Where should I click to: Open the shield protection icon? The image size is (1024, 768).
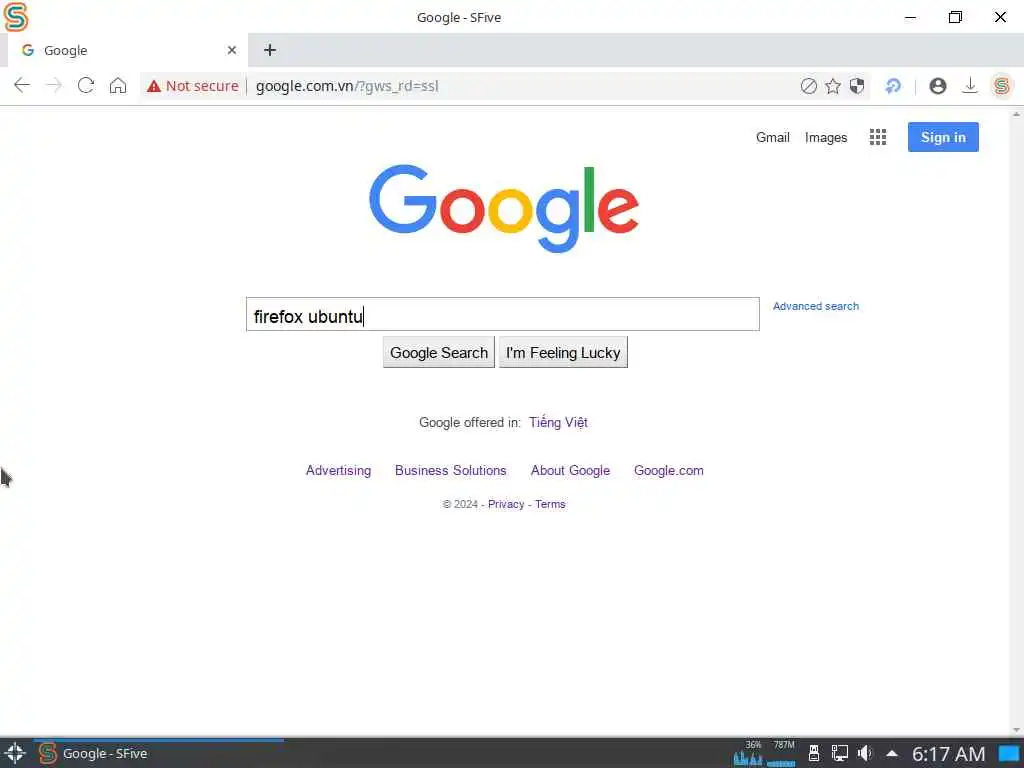point(857,86)
